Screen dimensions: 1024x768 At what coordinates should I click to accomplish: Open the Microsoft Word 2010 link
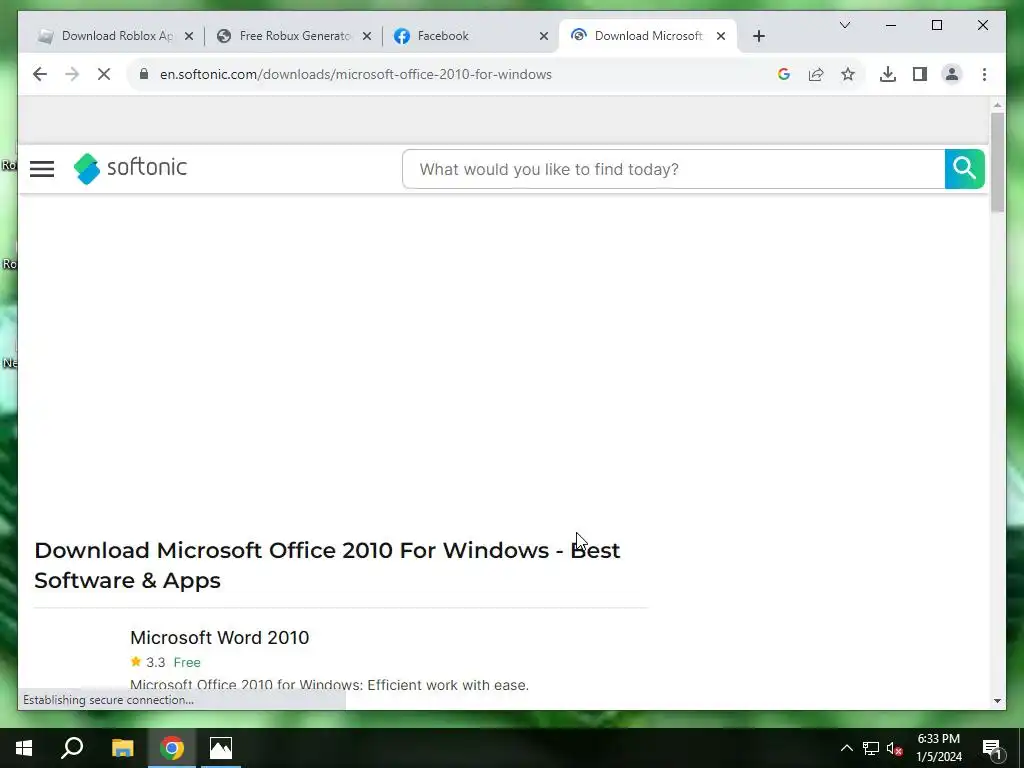219,637
